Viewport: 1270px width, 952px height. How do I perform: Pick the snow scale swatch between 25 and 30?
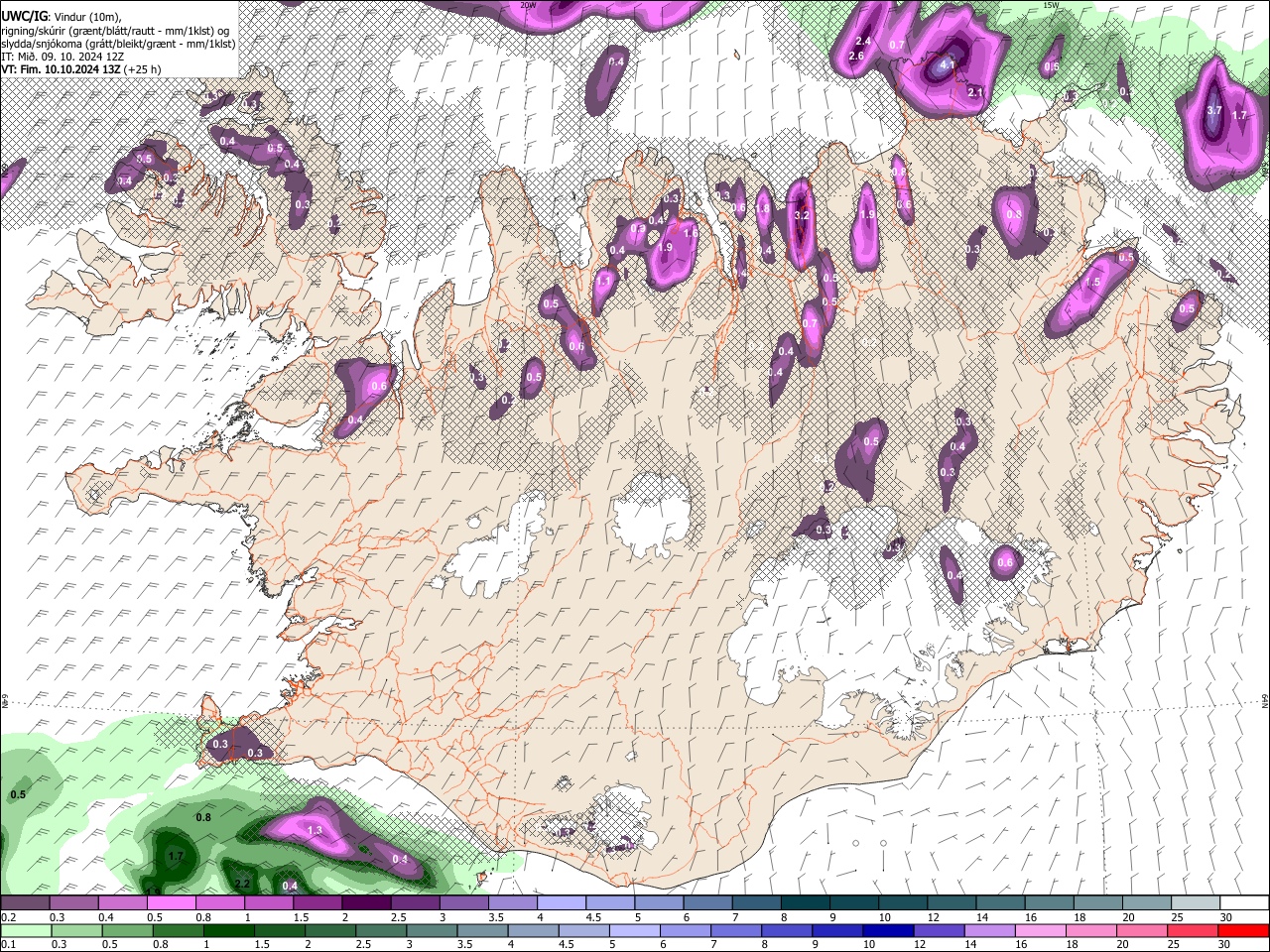1197,903
